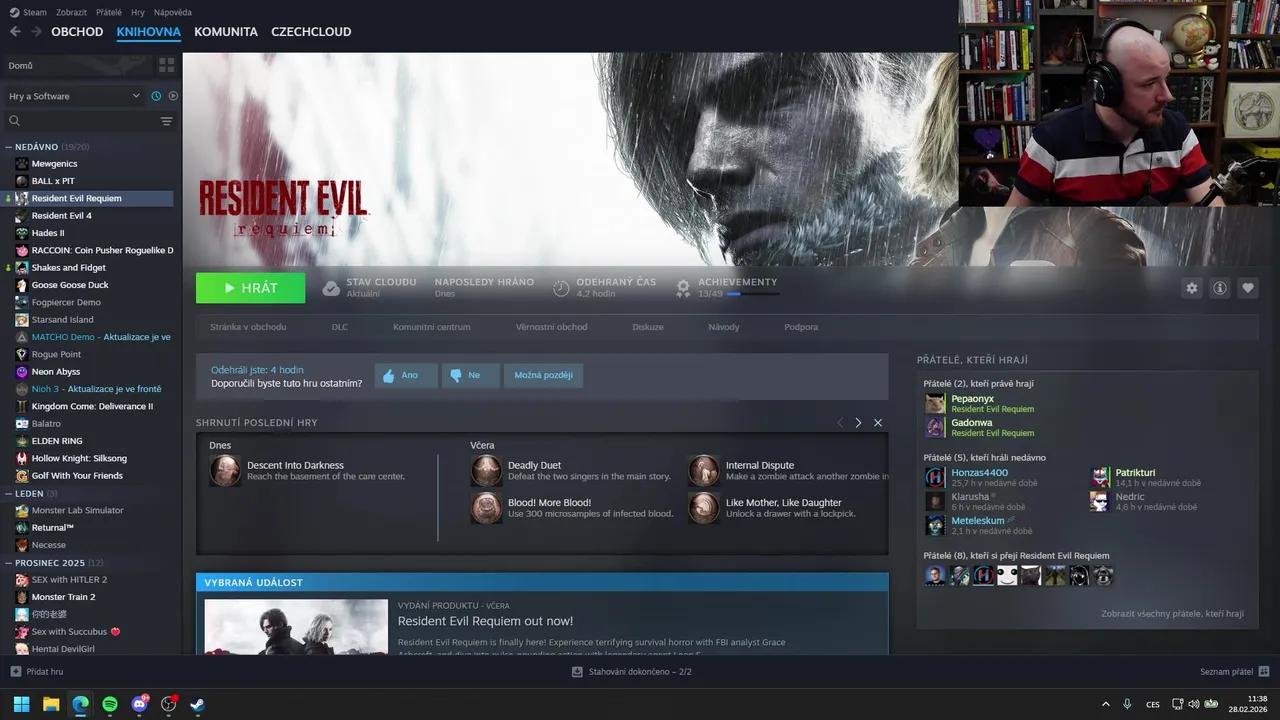Collapse the NEDÁVNO category

coord(8,147)
